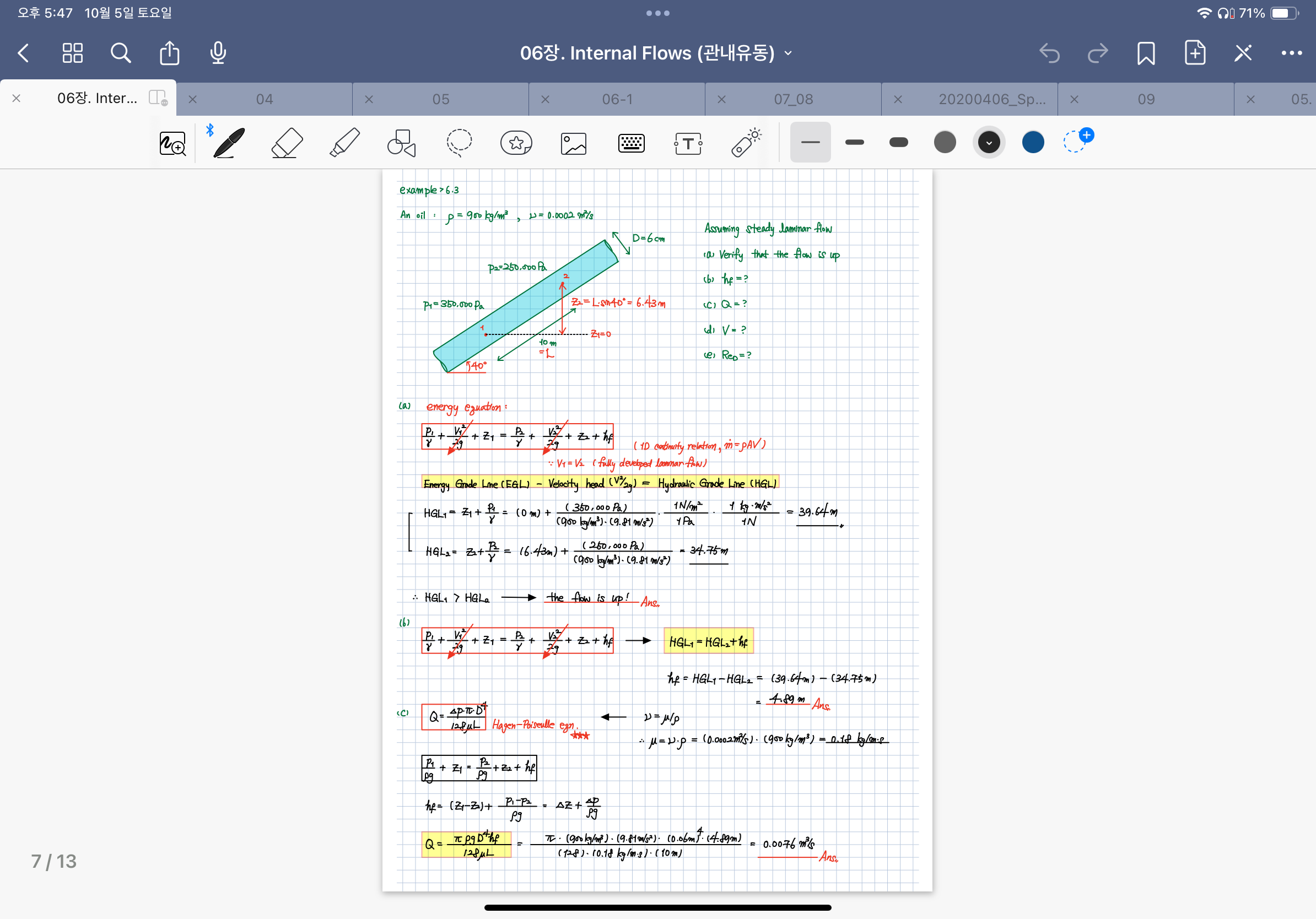Image resolution: width=1316 pixels, height=919 pixels.
Task: Choose the blue pen color
Action: (1033, 142)
